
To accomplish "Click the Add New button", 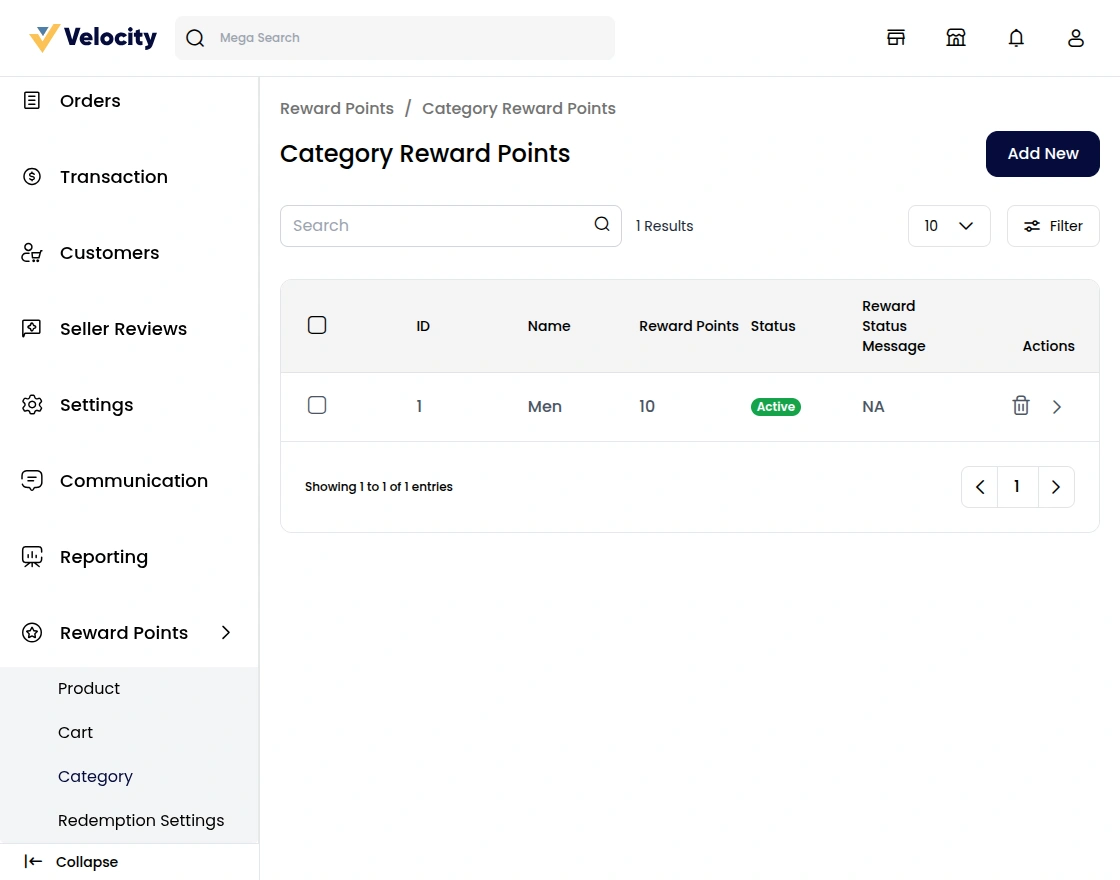I will [1043, 154].
